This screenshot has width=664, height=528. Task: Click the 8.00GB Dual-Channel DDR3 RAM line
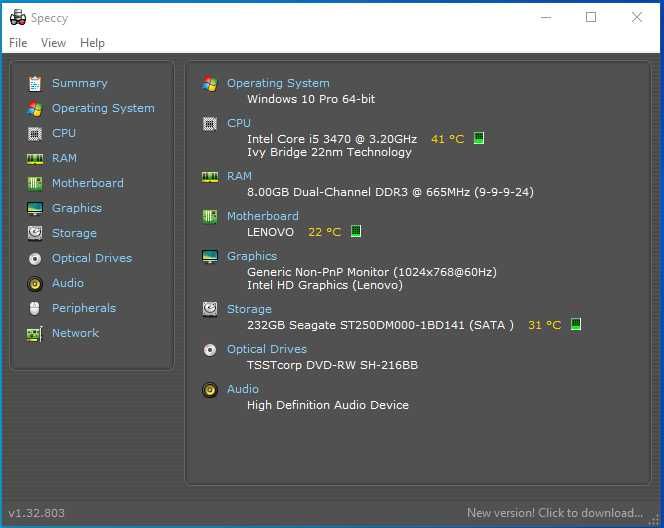(390, 192)
